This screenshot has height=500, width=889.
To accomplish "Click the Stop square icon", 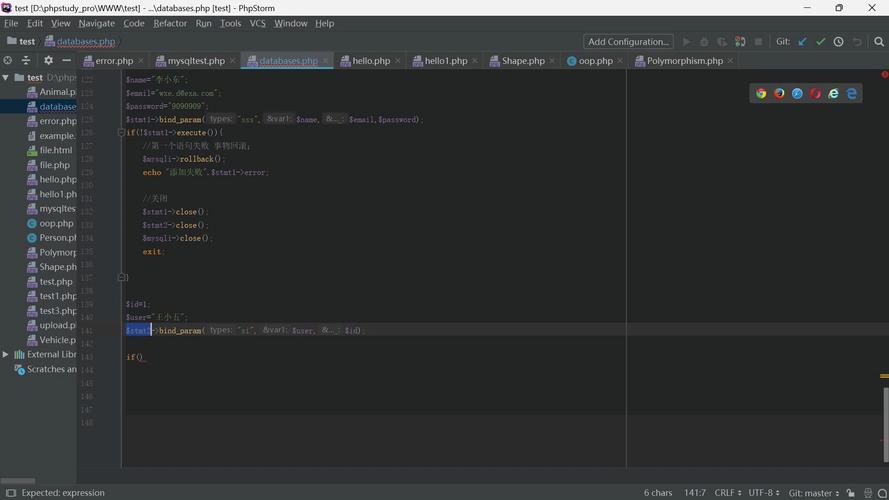I will [758, 42].
